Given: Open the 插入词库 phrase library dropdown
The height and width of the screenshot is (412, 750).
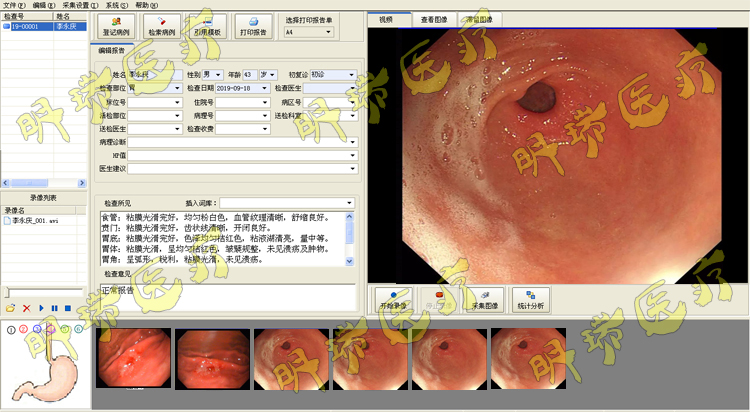Looking at the screenshot, I should click(x=350, y=203).
